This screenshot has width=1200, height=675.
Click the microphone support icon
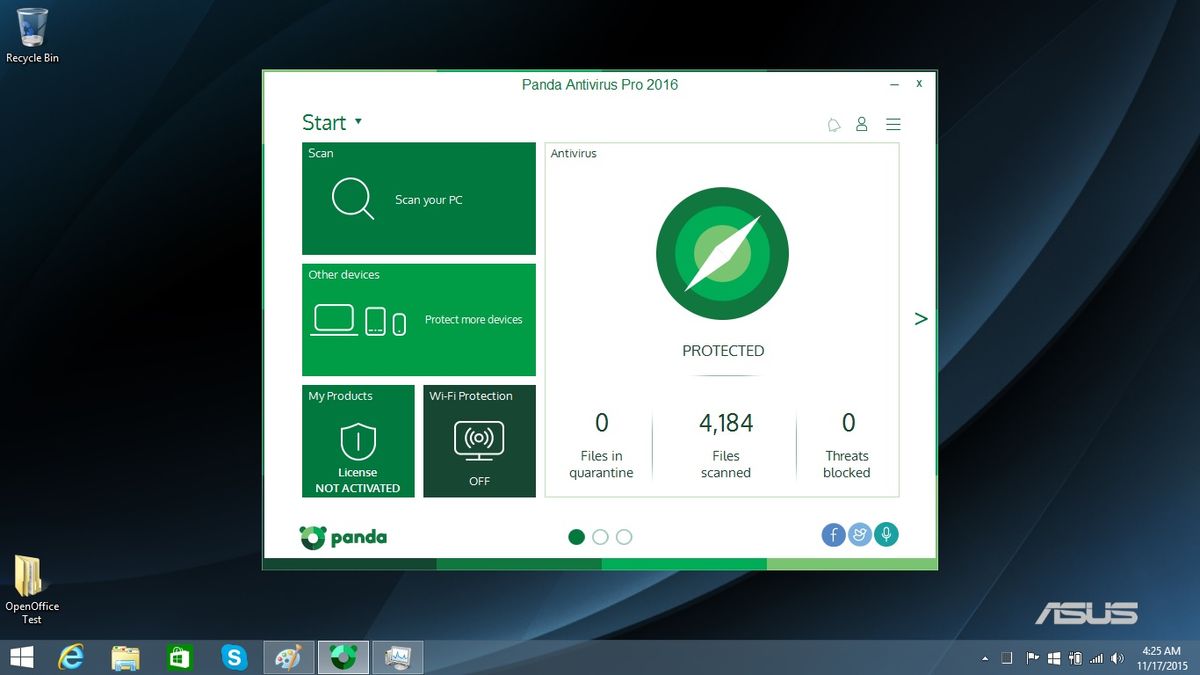pos(885,535)
